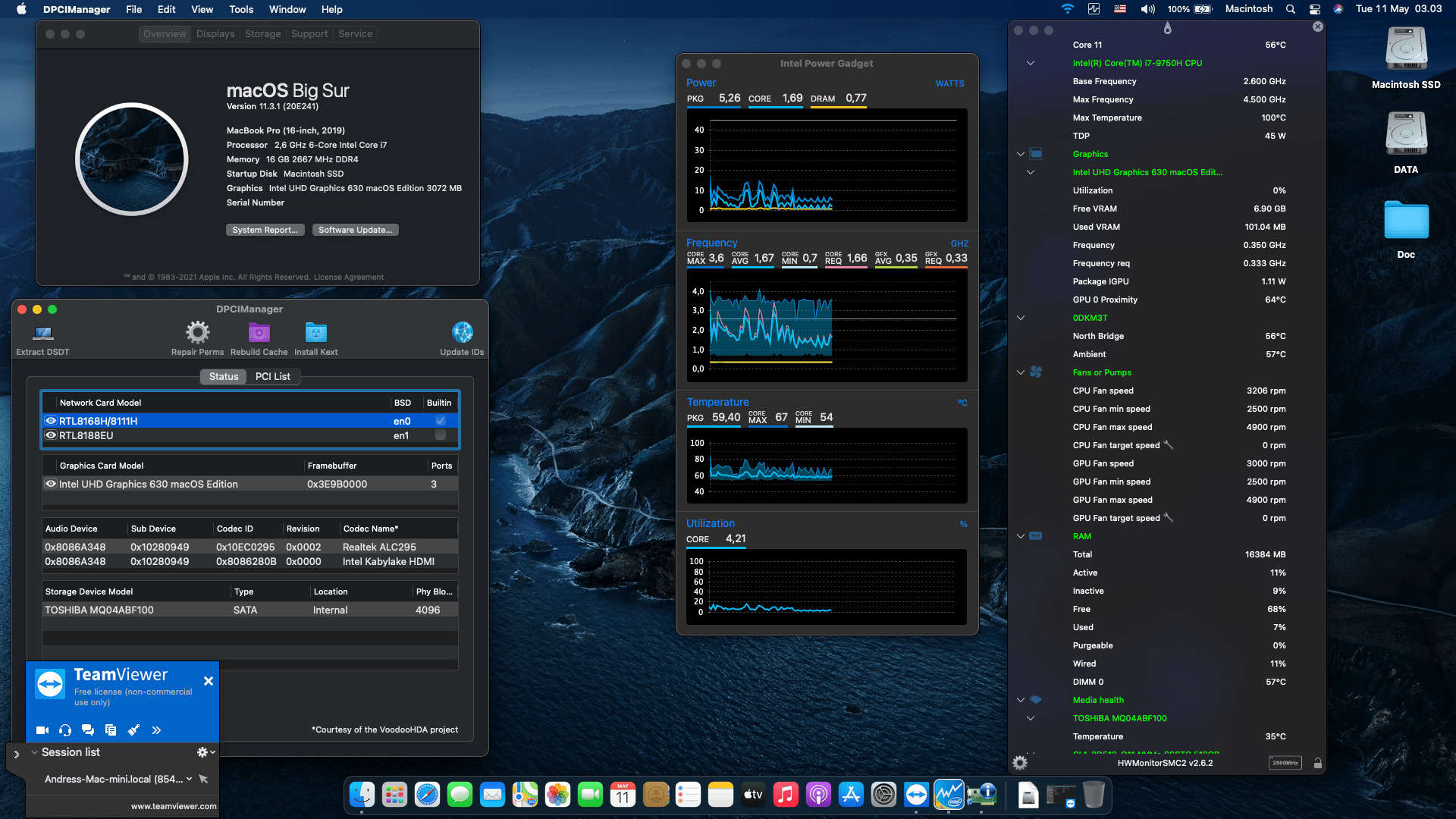Open the License Agreement link

(x=348, y=277)
